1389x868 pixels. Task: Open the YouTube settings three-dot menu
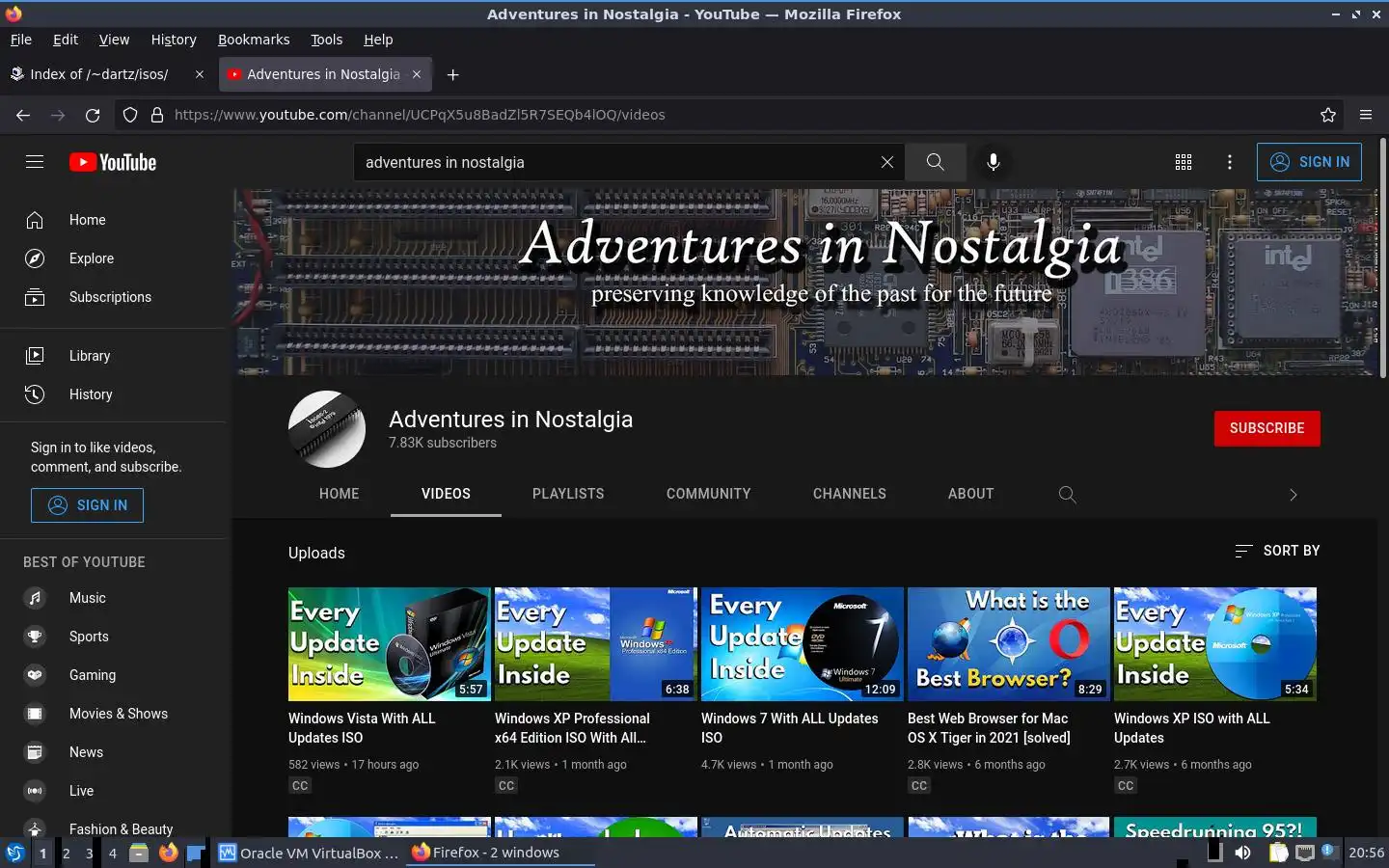[1229, 162]
